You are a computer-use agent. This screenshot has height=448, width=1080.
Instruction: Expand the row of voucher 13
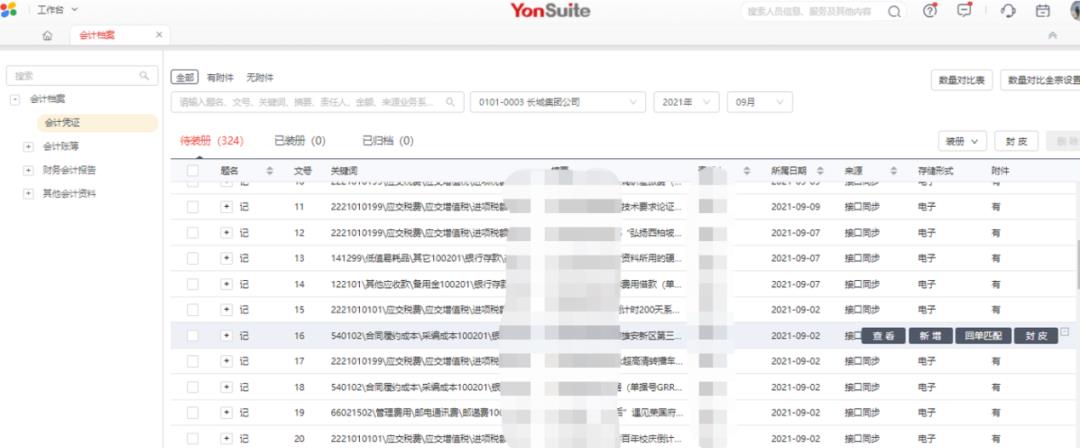click(227, 258)
